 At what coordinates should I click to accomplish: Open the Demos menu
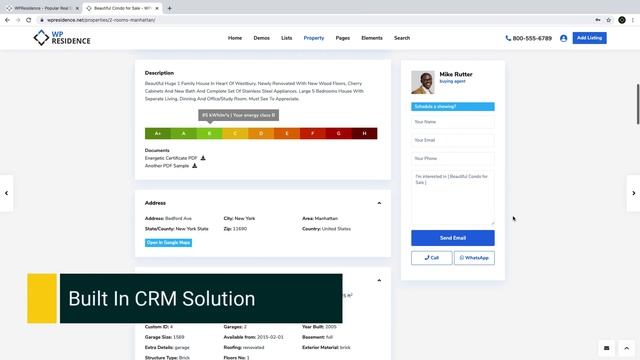click(x=261, y=38)
